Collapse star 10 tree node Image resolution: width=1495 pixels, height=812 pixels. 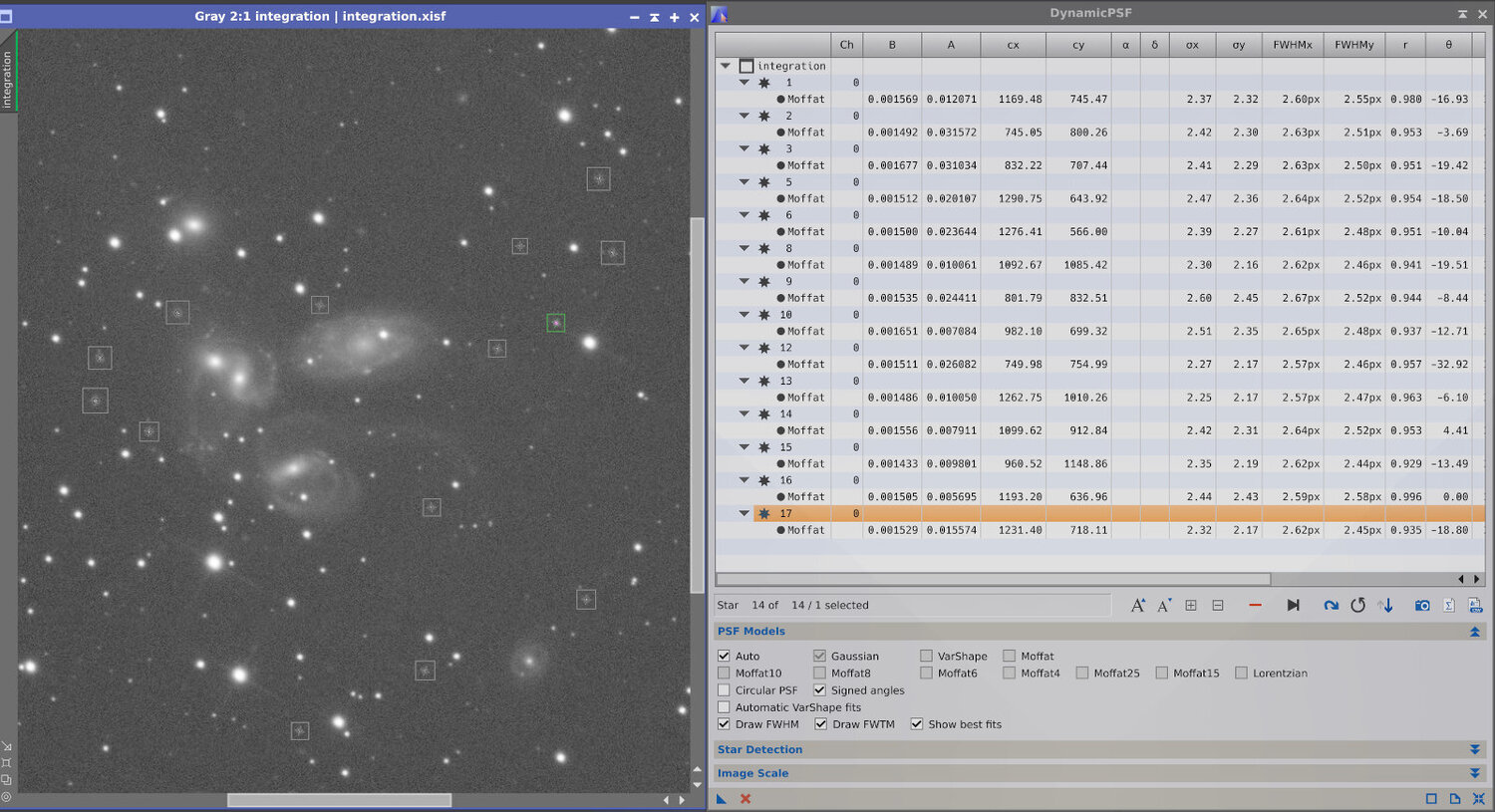[x=744, y=315]
